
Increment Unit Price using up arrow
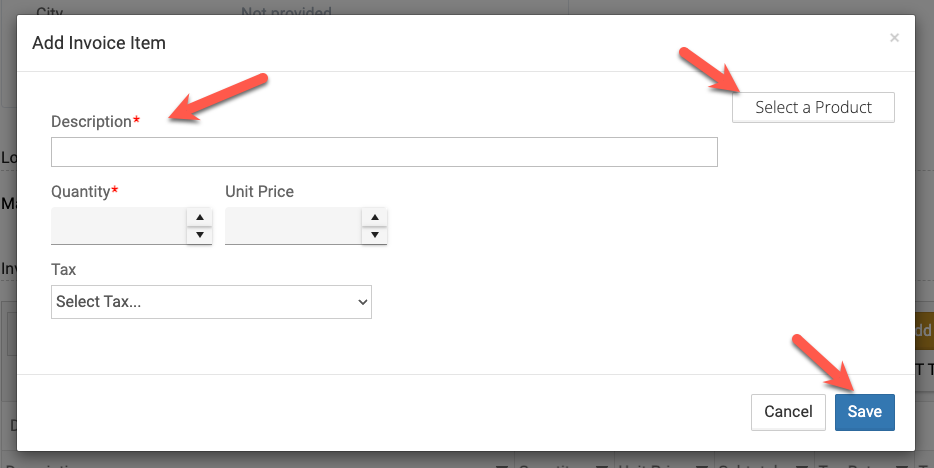(375, 217)
